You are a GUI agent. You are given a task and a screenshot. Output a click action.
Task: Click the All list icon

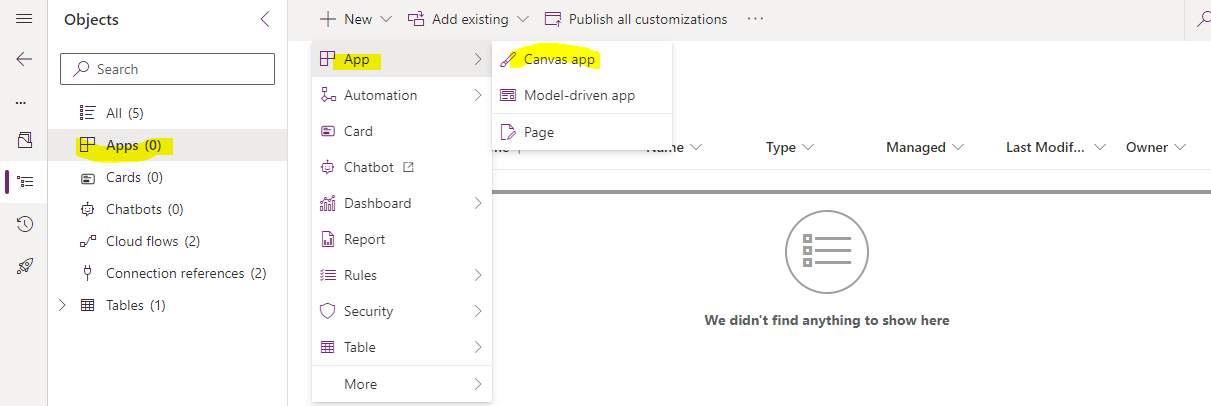coord(87,113)
